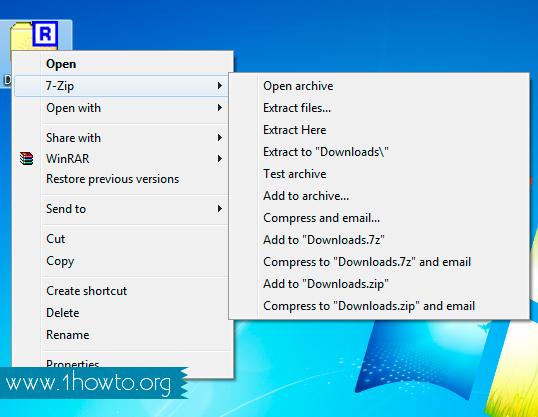
Task: Select Create shortcut
Action: point(121,291)
